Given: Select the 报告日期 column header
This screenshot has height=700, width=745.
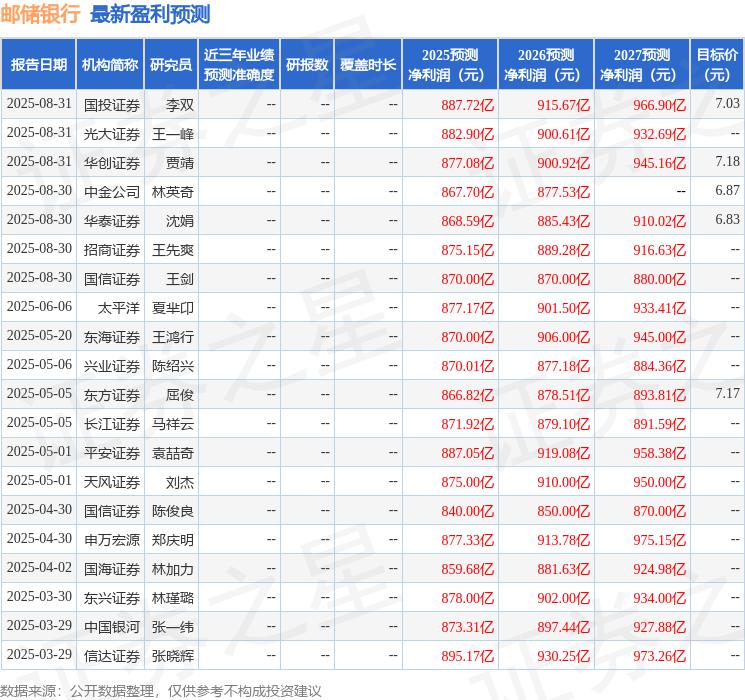Looking at the screenshot, I should tap(38, 65).
